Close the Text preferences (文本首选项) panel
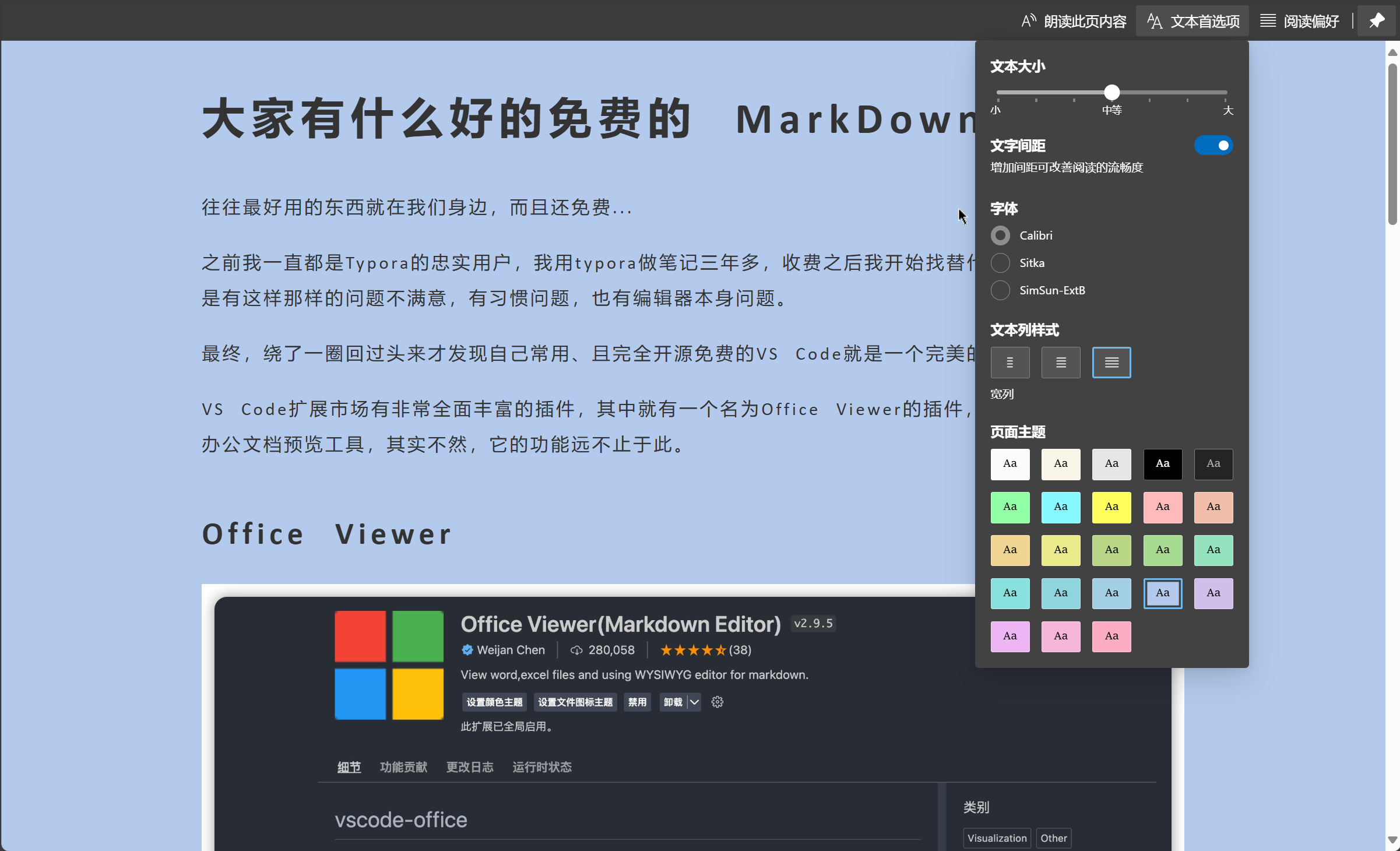This screenshot has height=851, width=1400. (1193, 21)
